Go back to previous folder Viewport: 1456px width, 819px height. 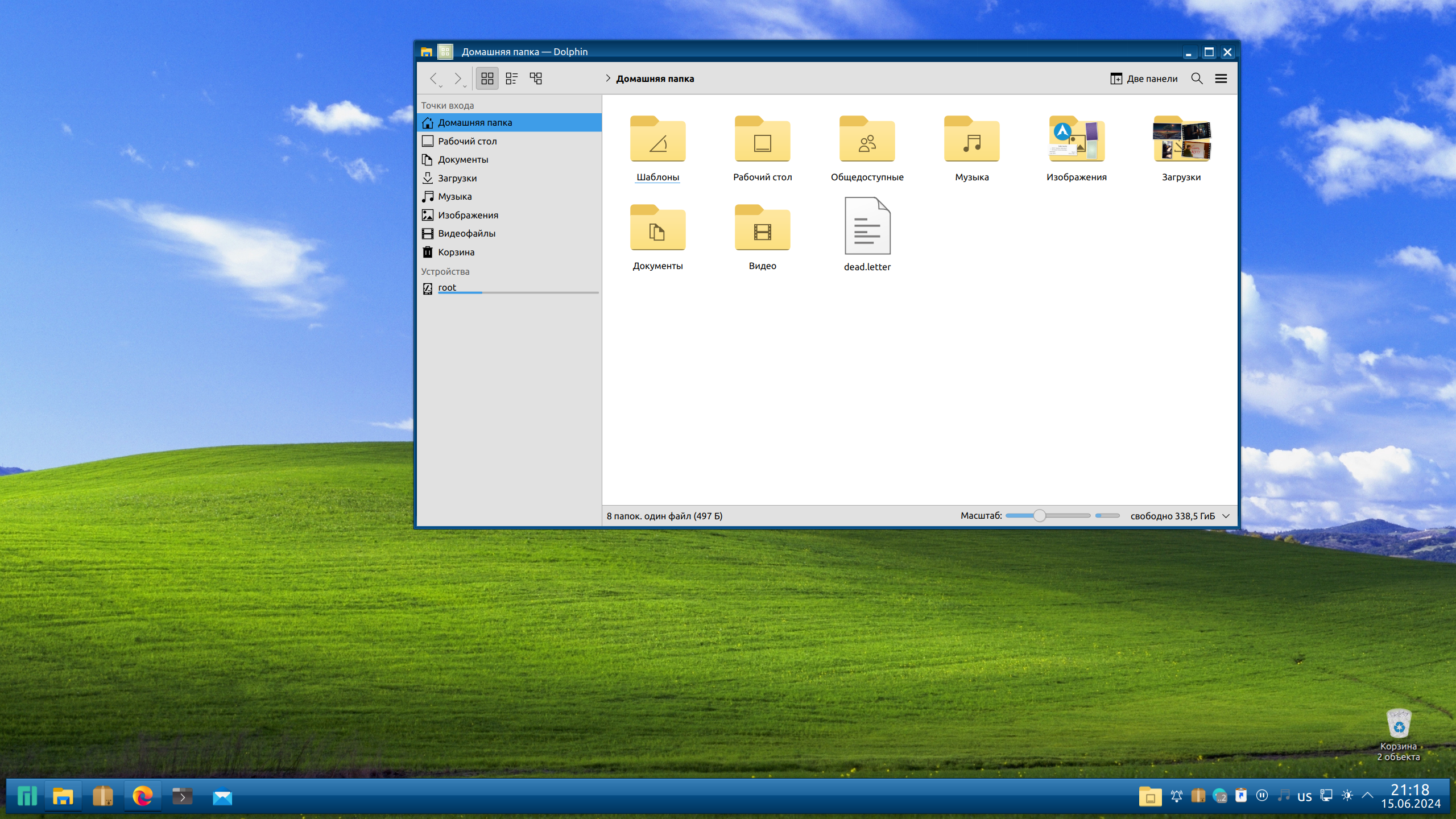point(433,78)
